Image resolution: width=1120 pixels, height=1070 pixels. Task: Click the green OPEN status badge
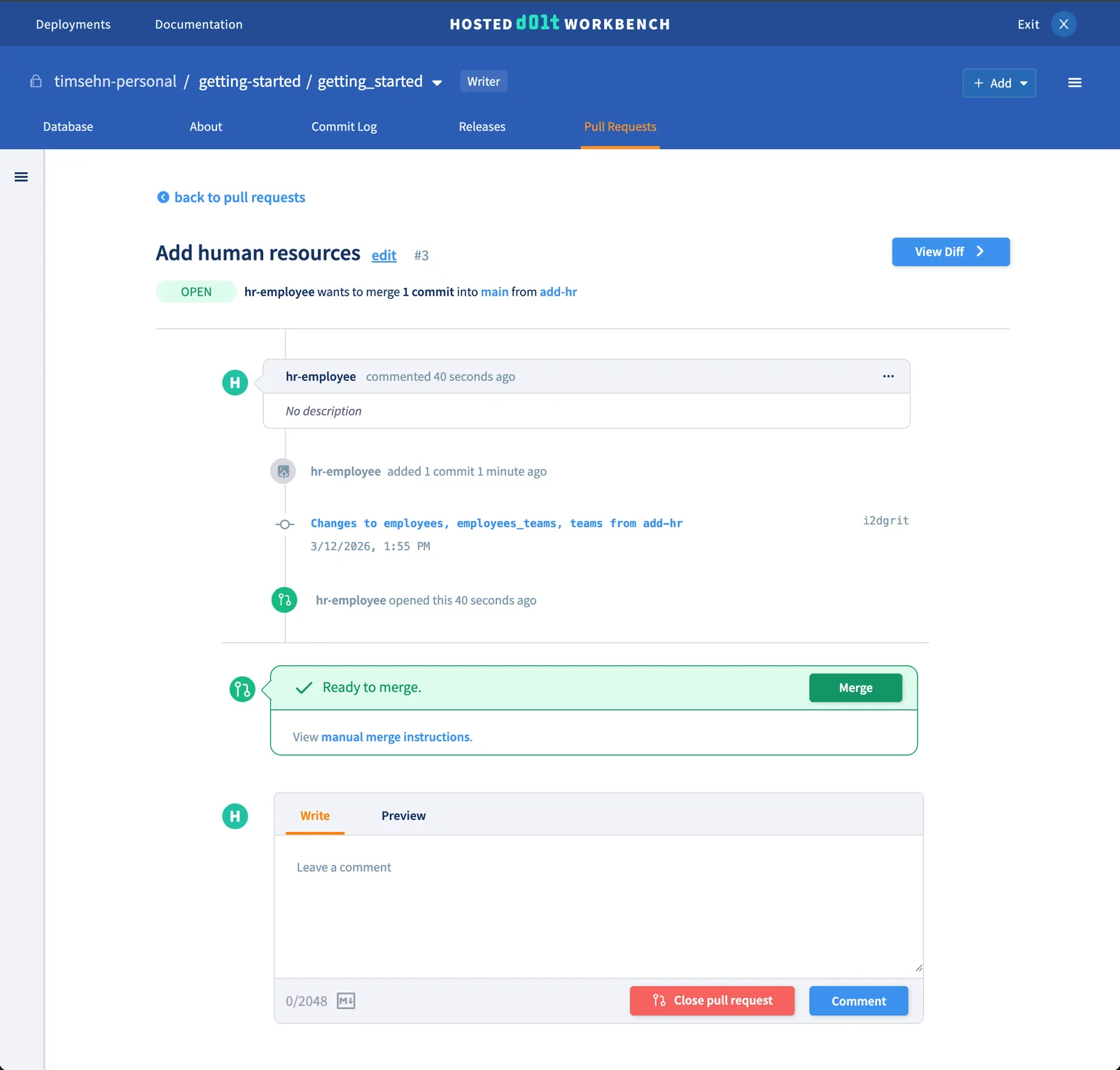(196, 291)
